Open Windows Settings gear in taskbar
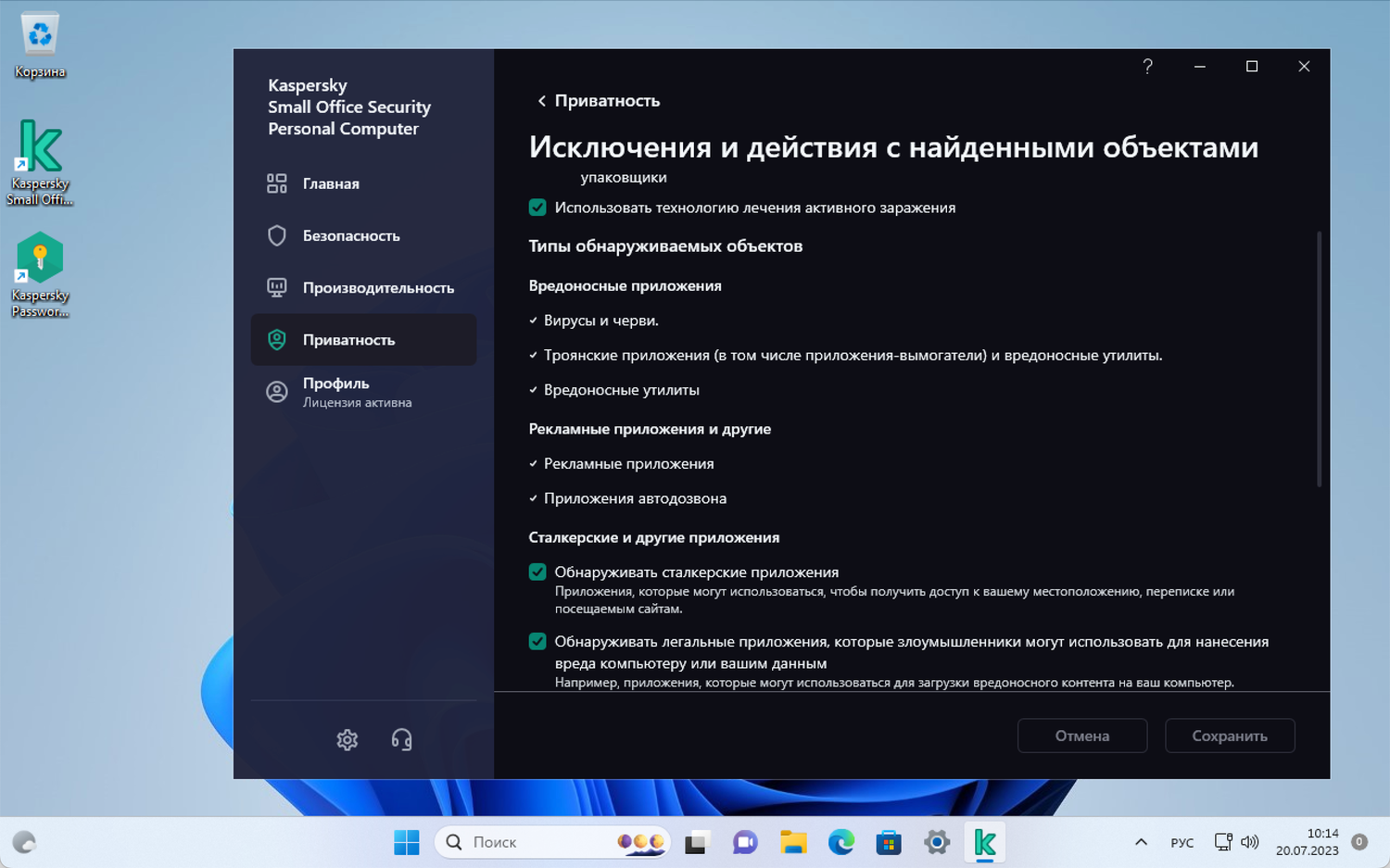This screenshot has height=868, width=1390. [x=937, y=842]
